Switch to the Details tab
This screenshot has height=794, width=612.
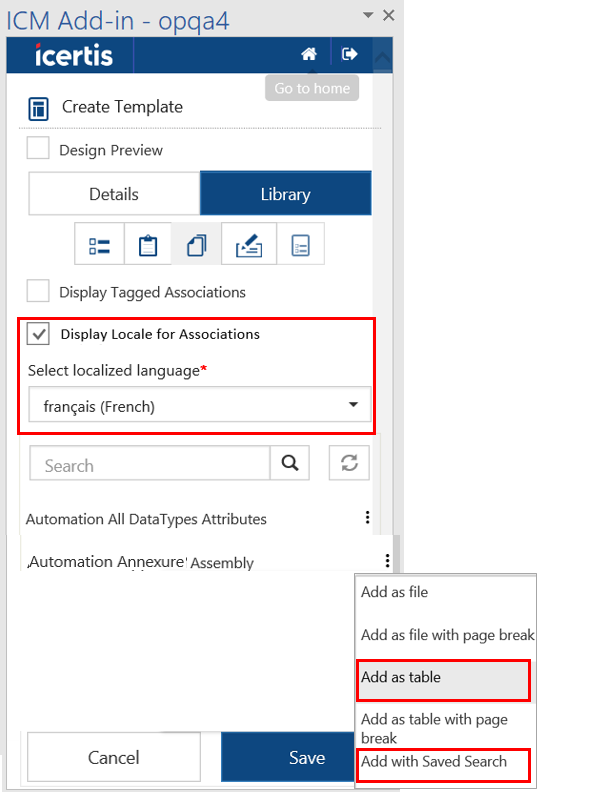click(114, 194)
